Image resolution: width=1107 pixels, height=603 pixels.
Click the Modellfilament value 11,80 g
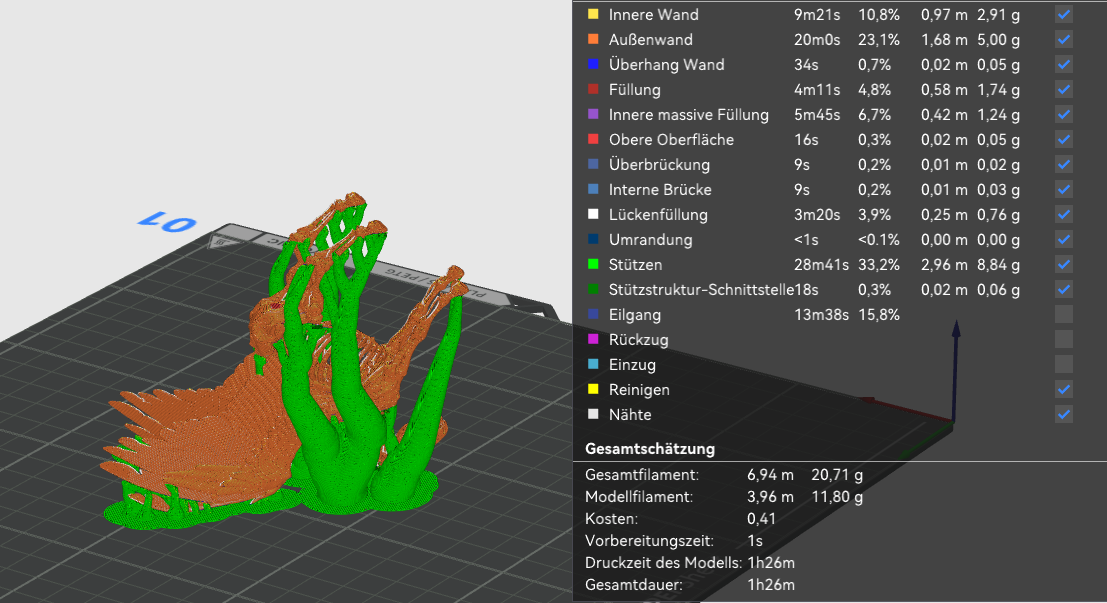pos(837,497)
